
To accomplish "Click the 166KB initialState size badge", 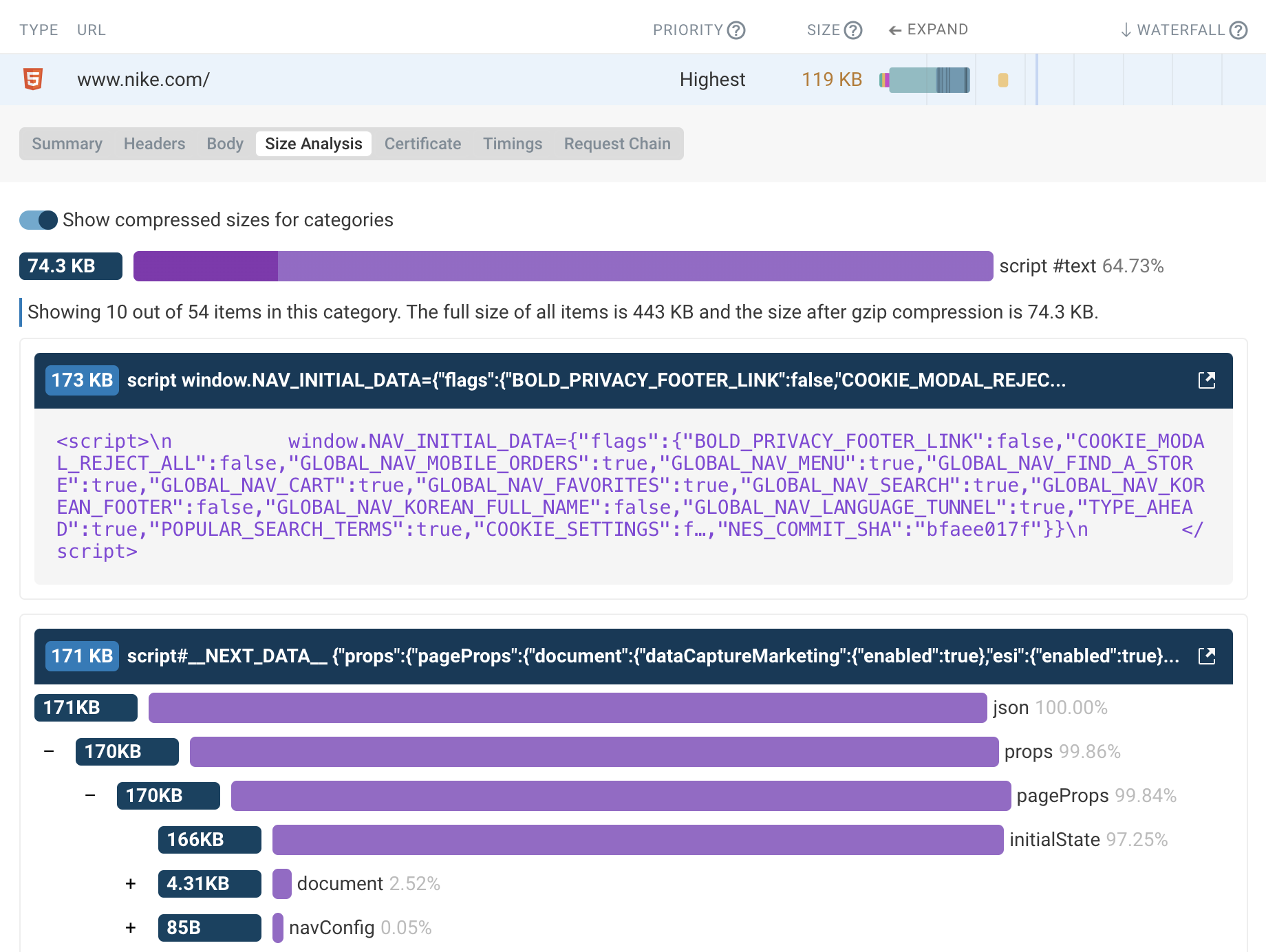I will pyautogui.click(x=209, y=840).
